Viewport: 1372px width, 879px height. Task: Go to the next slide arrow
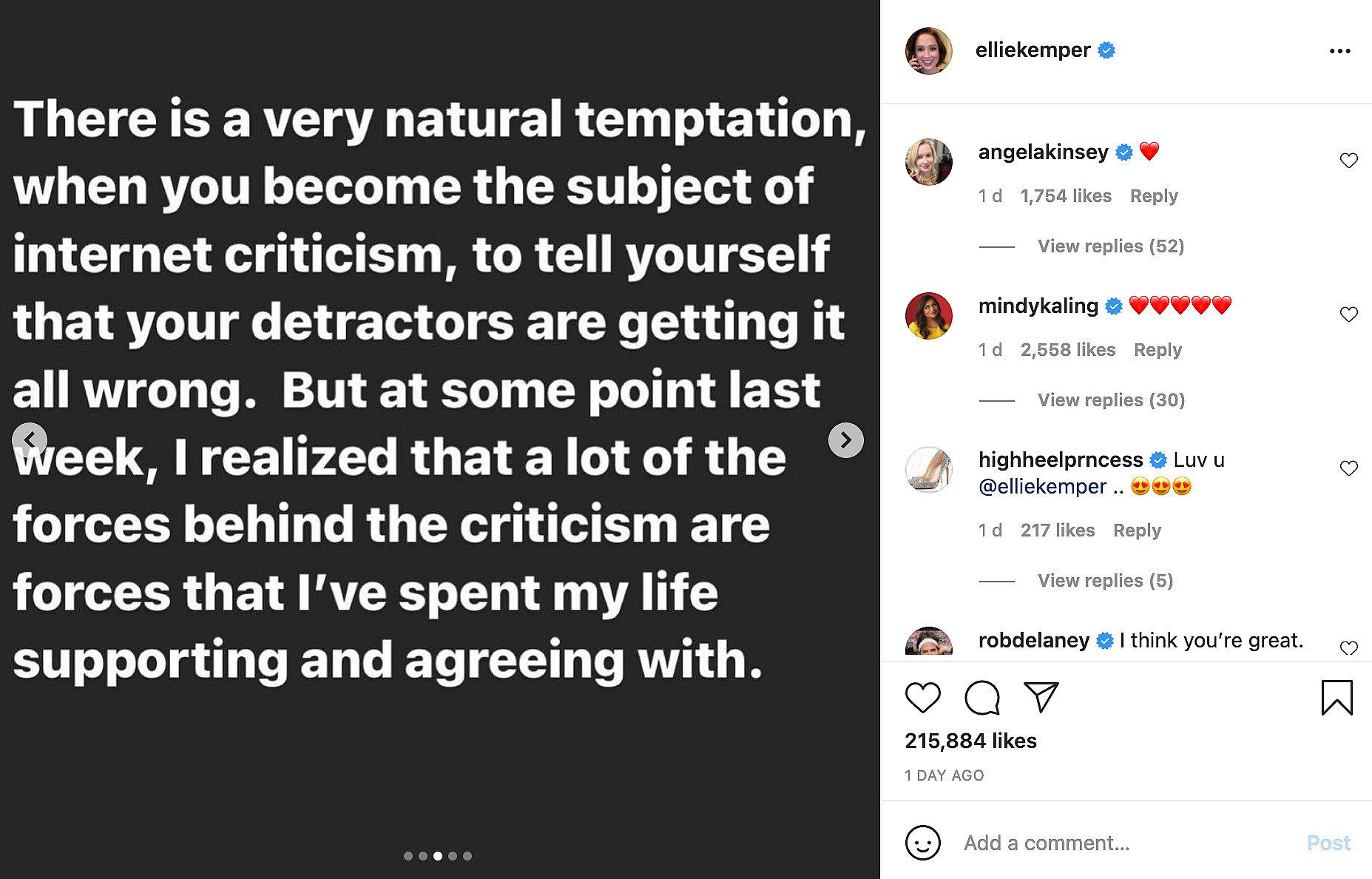845,440
